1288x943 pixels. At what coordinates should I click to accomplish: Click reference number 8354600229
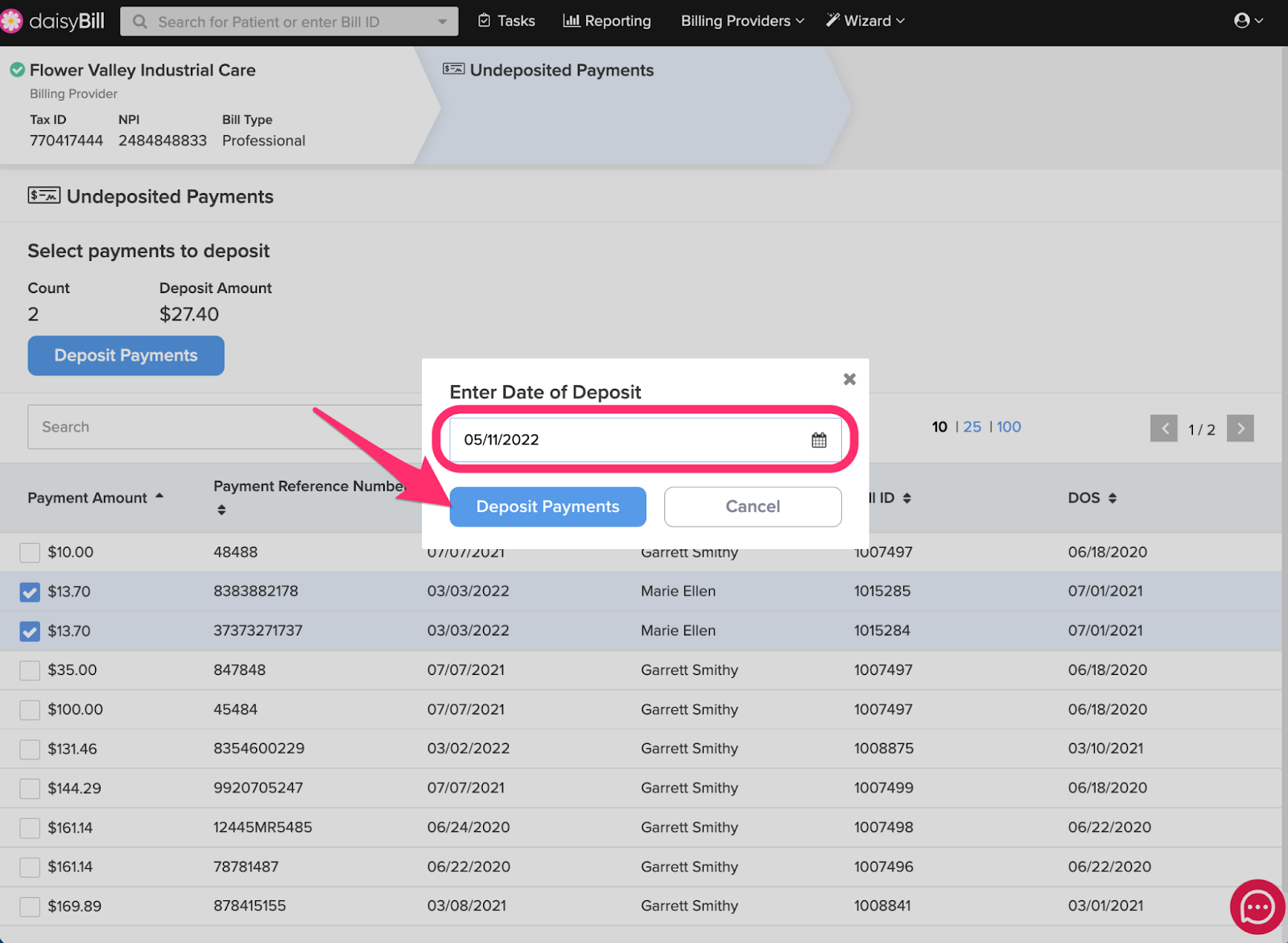tap(259, 748)
